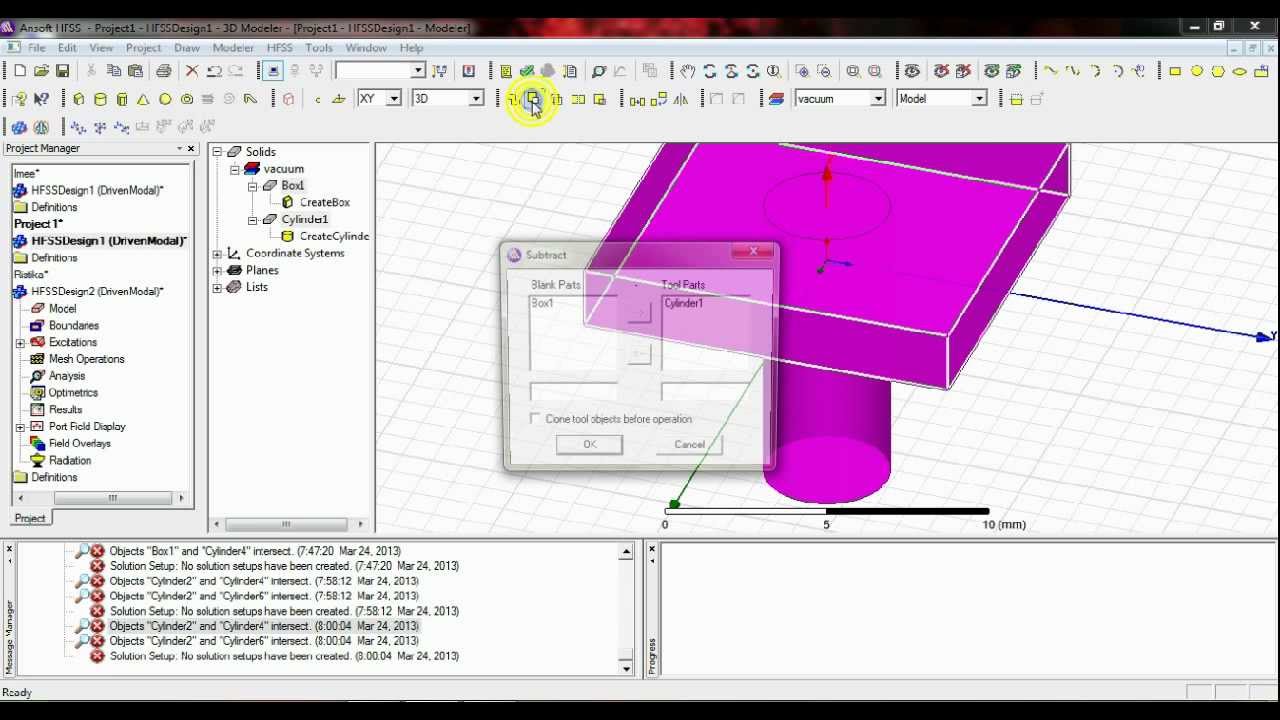Expand the Lists tree node
The width and height of the screenshot is (1280, 720).
217,287
